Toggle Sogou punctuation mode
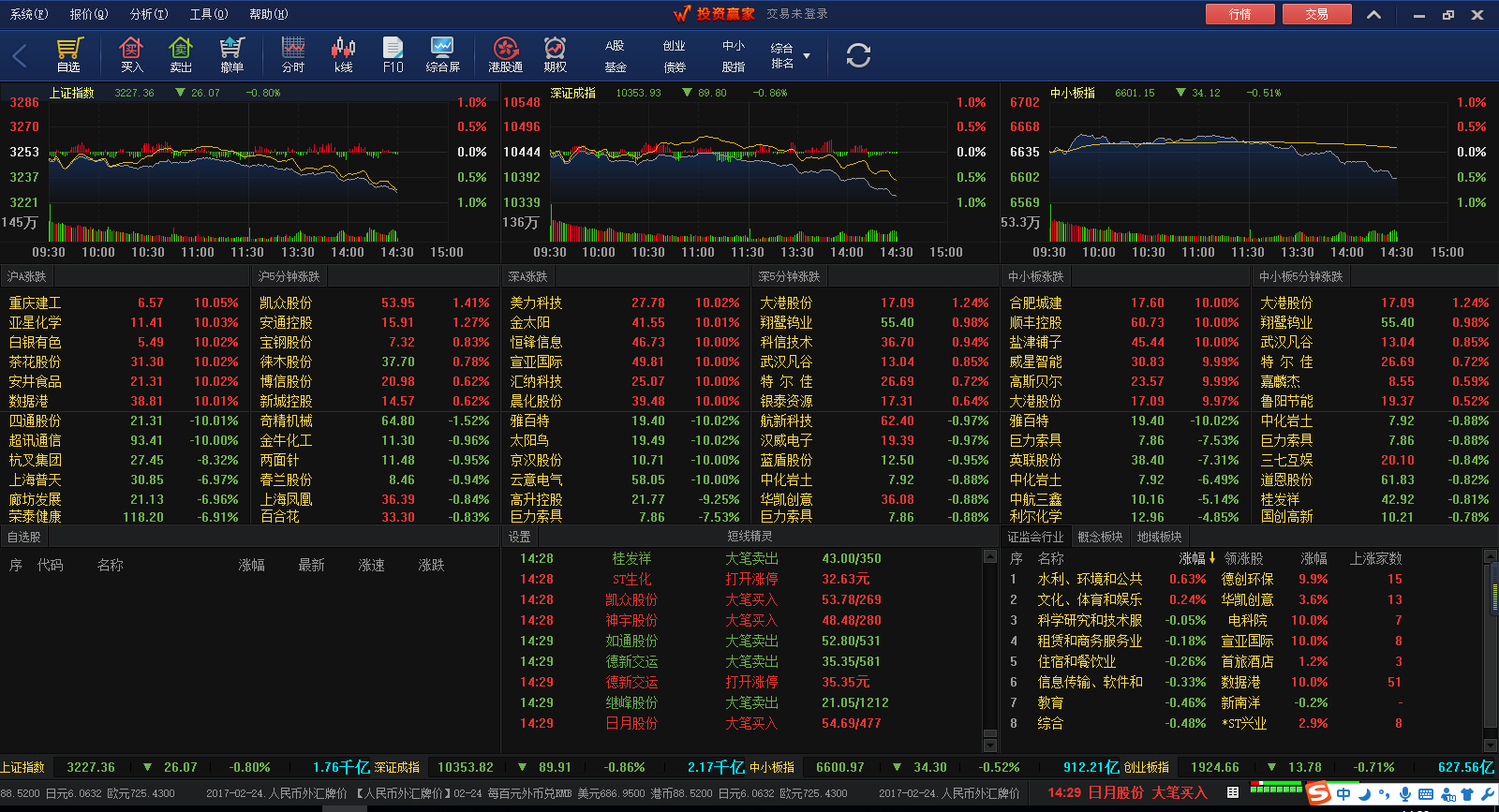1499x812 pixels. 1386,794
